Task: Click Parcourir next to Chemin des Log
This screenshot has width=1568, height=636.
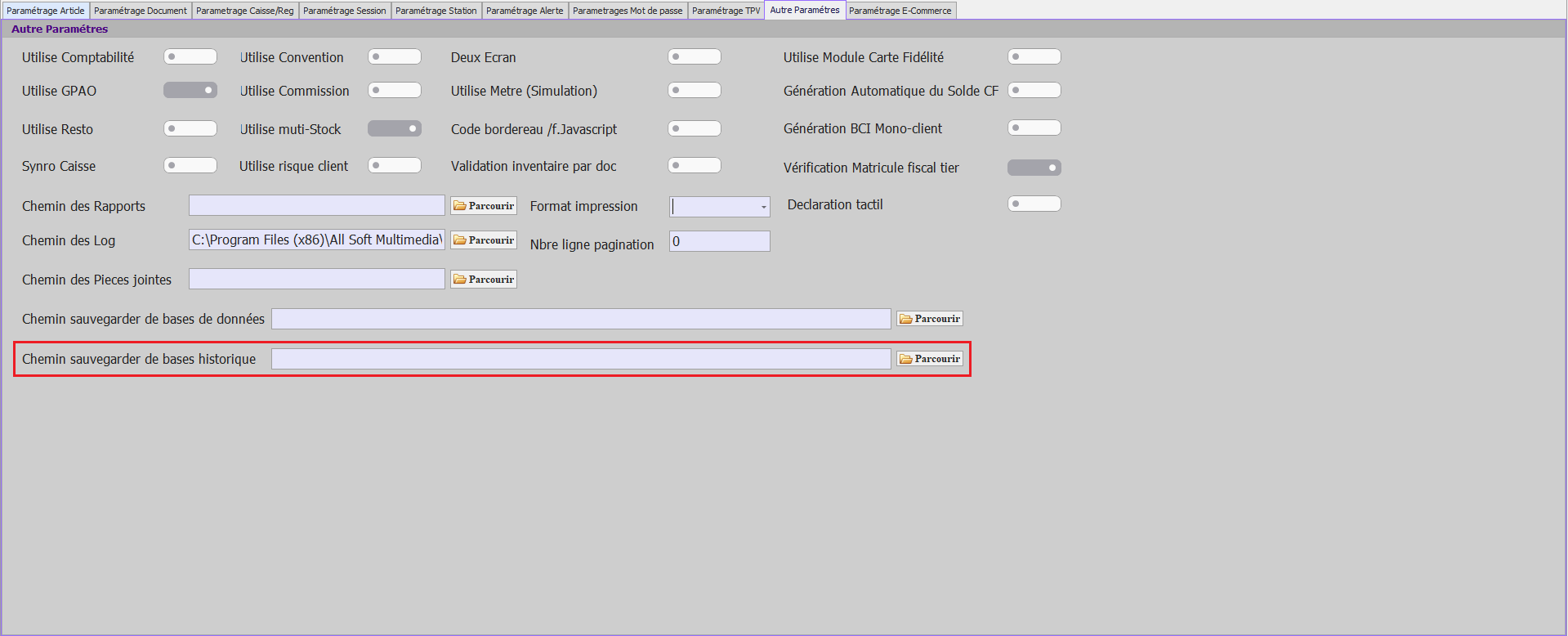Action: (x=484, y=240)
